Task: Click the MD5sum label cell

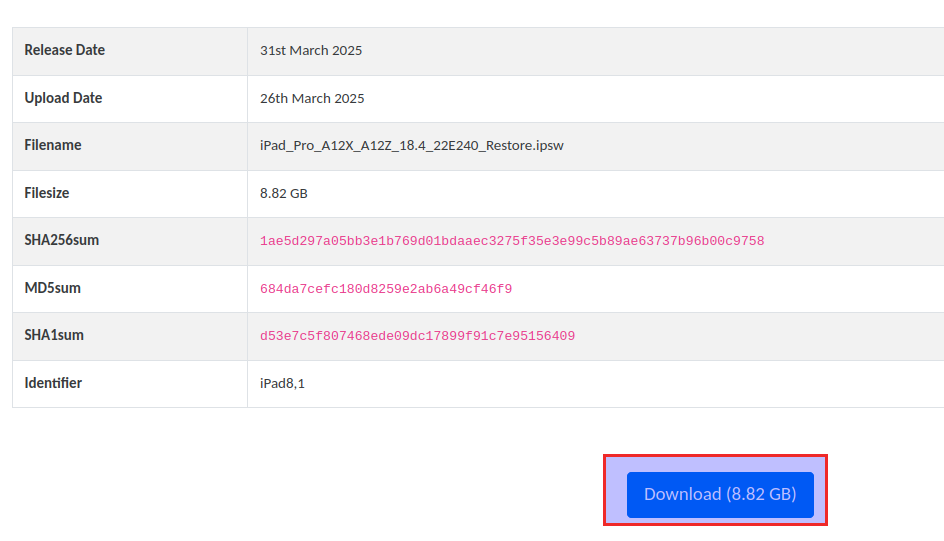Action: coord(53,288)
